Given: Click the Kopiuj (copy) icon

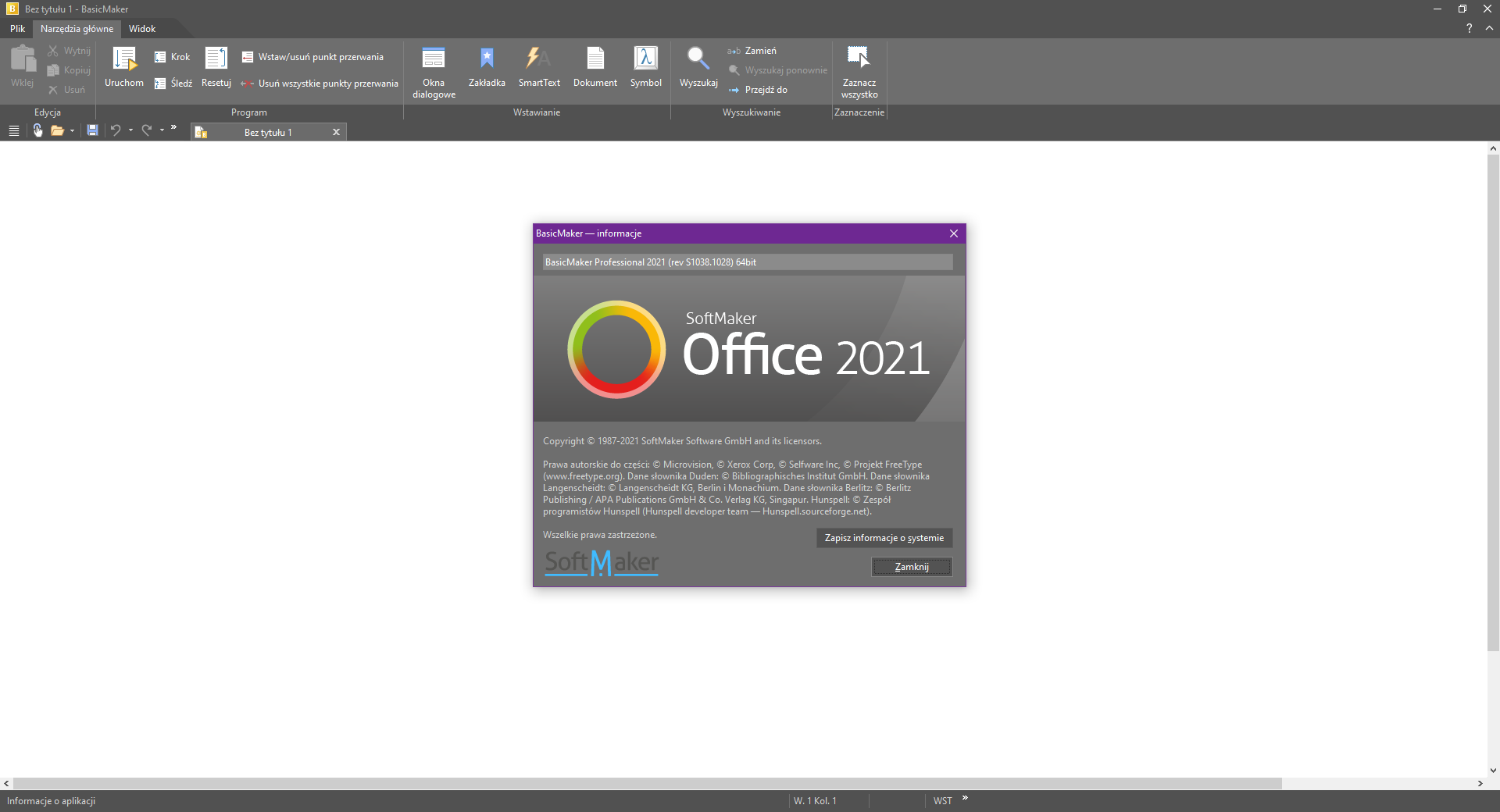Looking at the screenshot, I should (53, 70).
